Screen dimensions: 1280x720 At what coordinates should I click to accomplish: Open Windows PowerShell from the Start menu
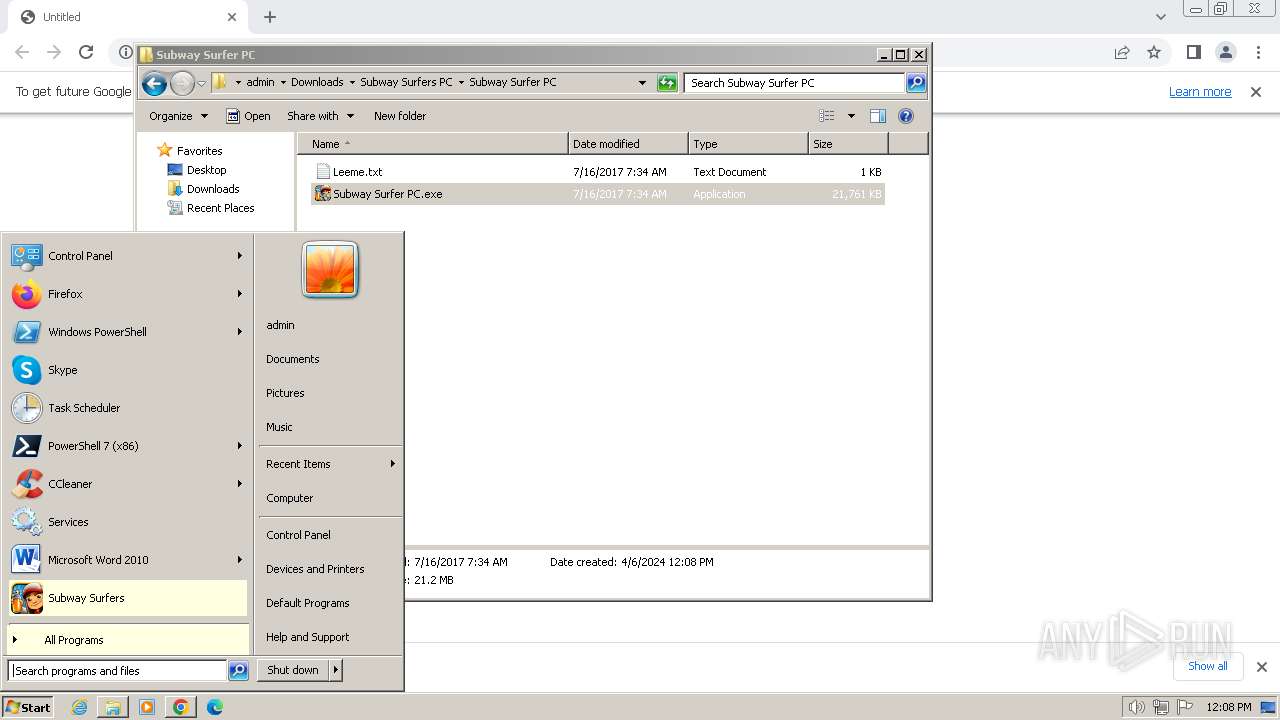click(127, 332)
